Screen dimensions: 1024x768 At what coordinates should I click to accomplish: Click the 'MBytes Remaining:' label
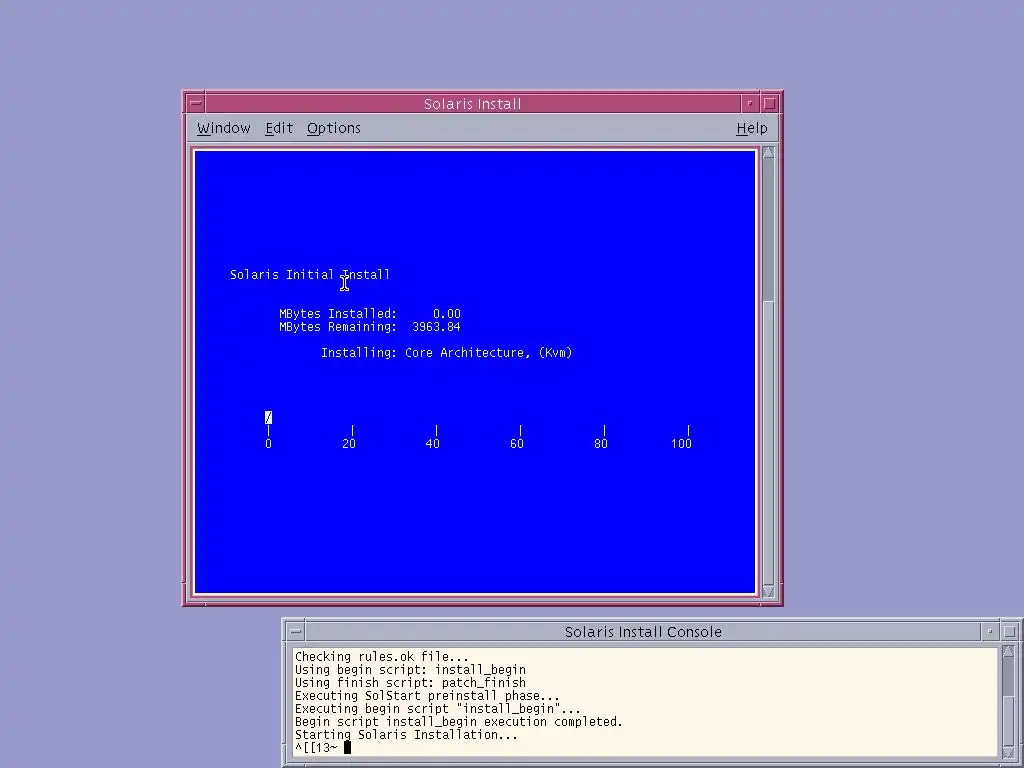pos(338,327)
